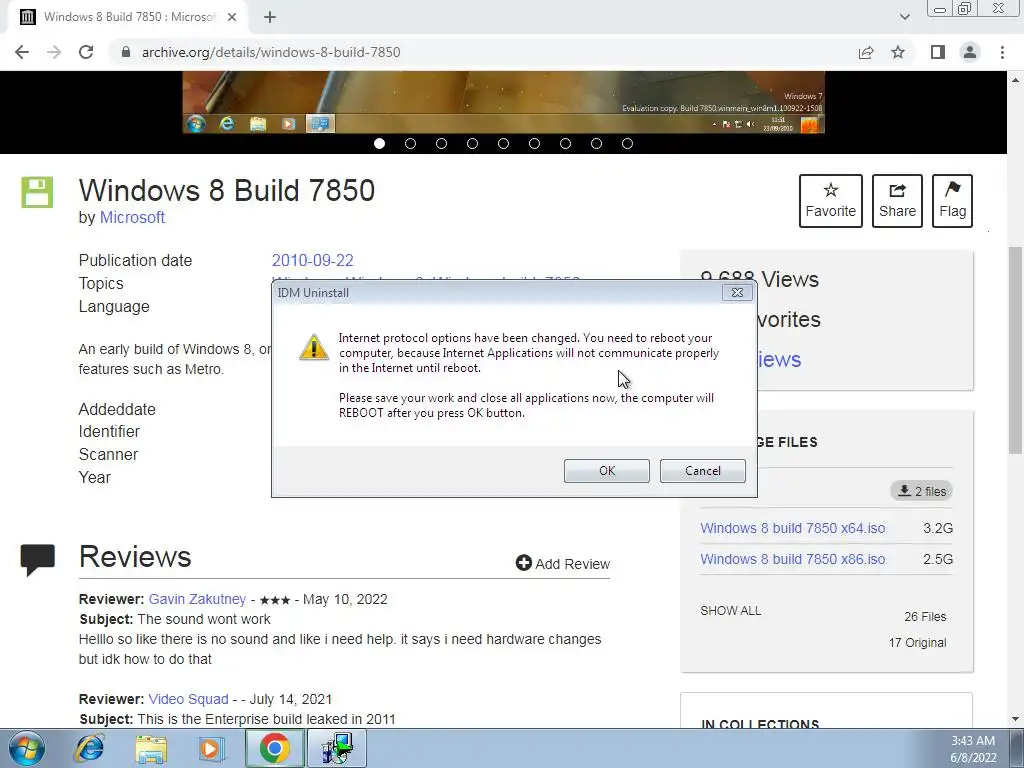
Task: Click the share page icon in address bar
Action: (866, 52)
